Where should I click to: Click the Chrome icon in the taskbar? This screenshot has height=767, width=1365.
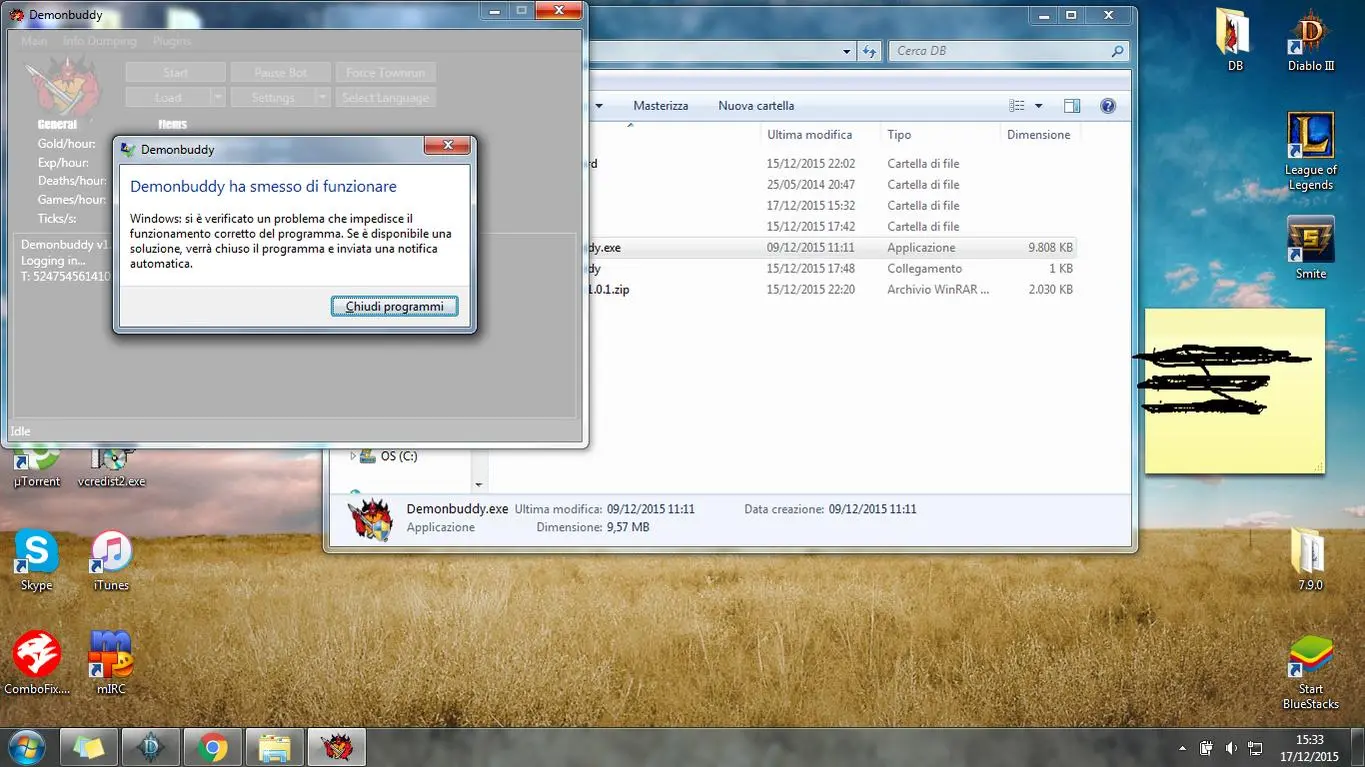tap(211, 747)
